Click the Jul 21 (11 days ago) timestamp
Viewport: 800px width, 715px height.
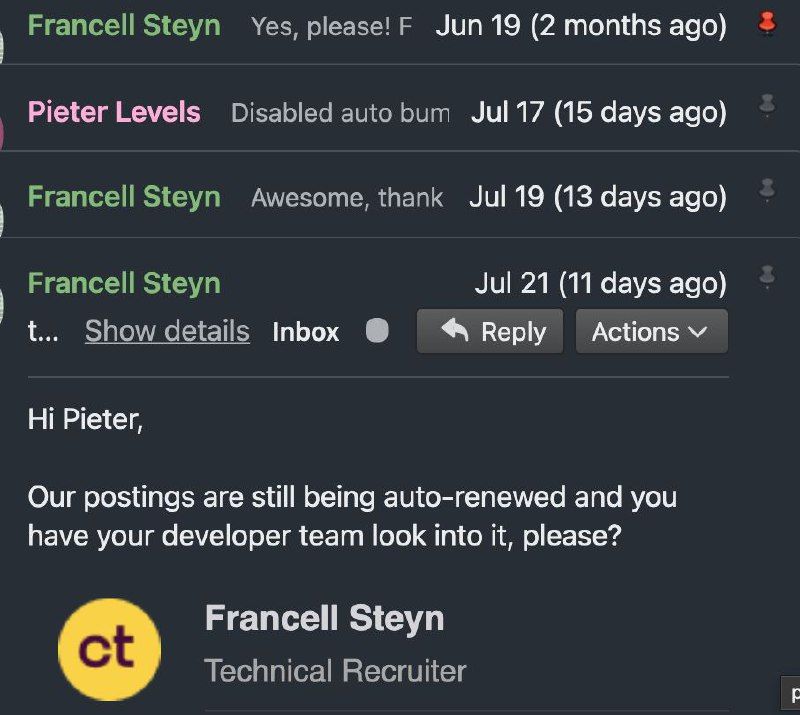[600, 284]
